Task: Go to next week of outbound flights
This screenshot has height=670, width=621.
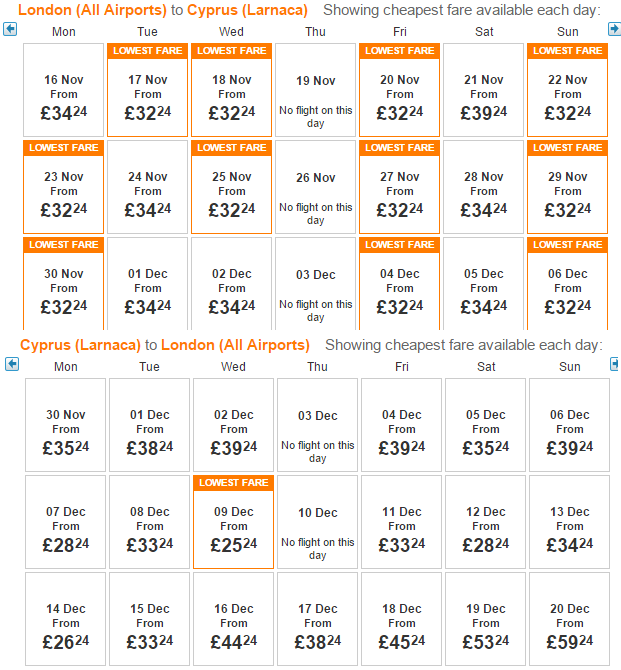Action: (614, 29)
